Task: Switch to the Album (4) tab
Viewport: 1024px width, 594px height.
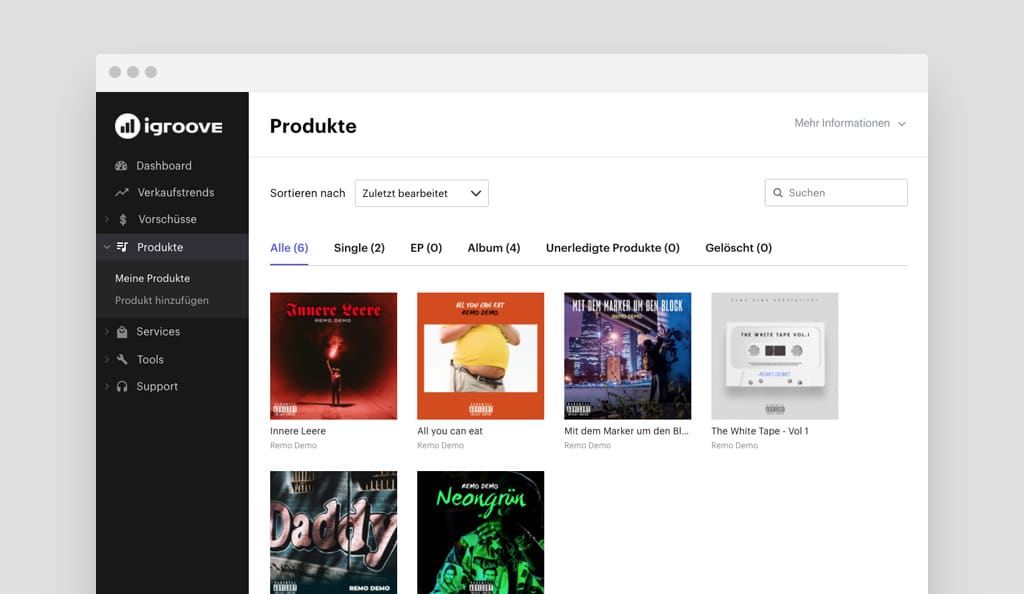Action: [494, 248]
